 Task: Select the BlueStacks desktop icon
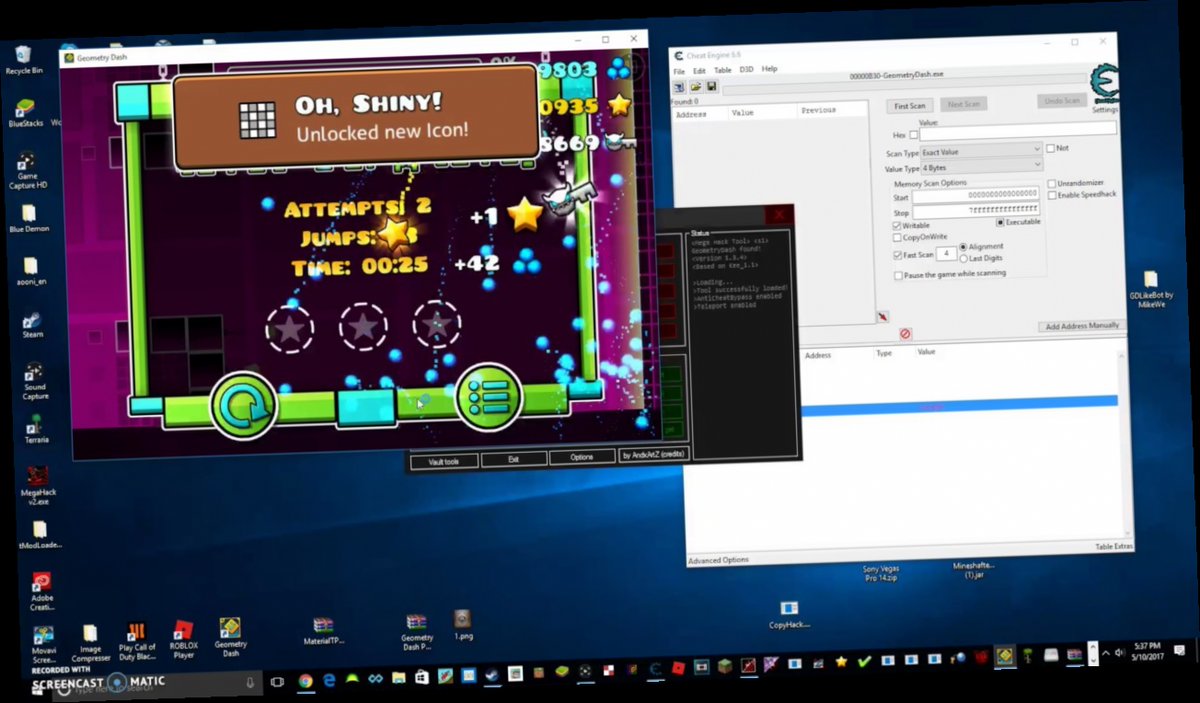(x=25, y=113)
